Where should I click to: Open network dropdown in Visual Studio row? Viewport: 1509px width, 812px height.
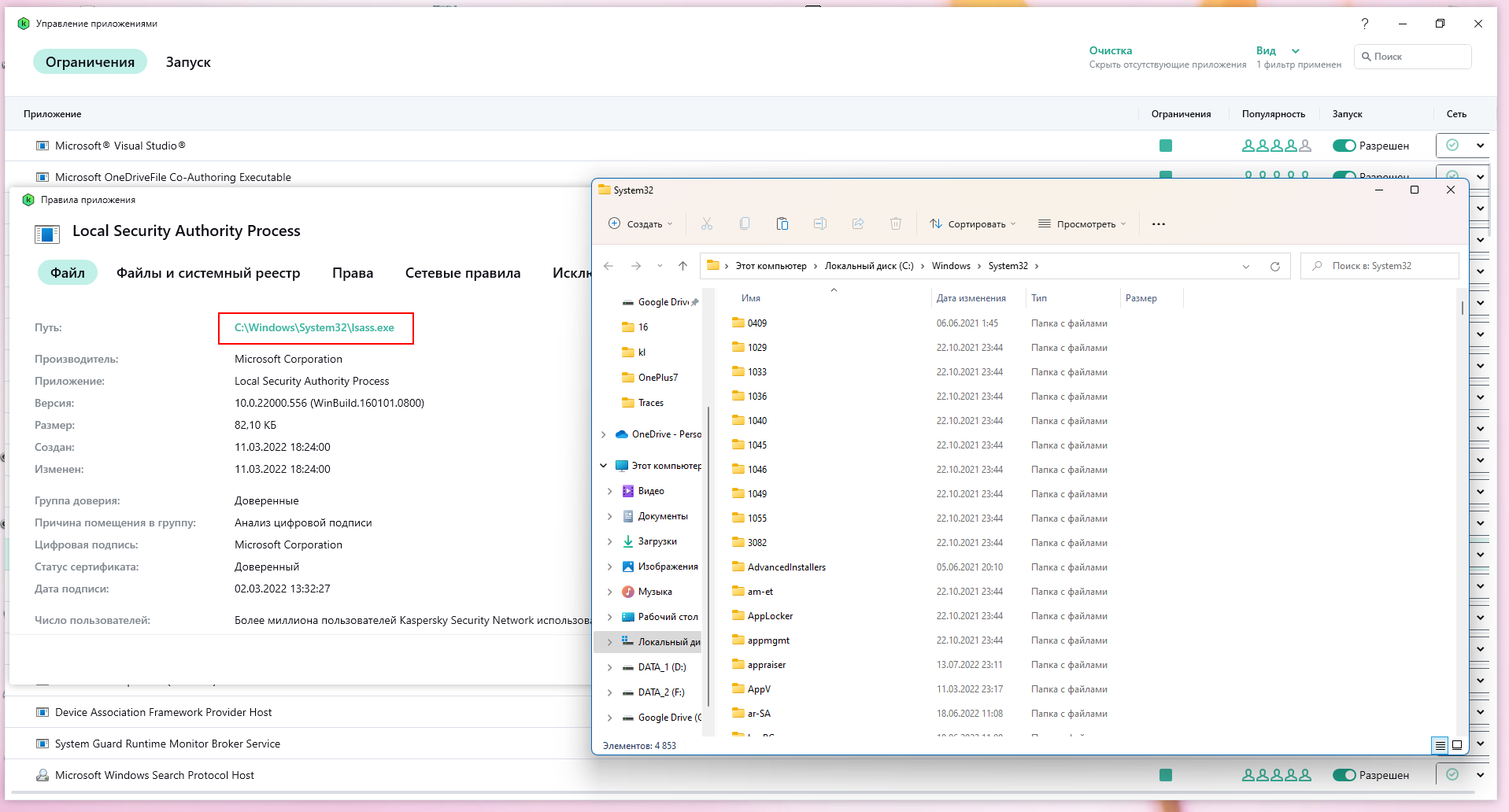click(x=1480, y=146)
